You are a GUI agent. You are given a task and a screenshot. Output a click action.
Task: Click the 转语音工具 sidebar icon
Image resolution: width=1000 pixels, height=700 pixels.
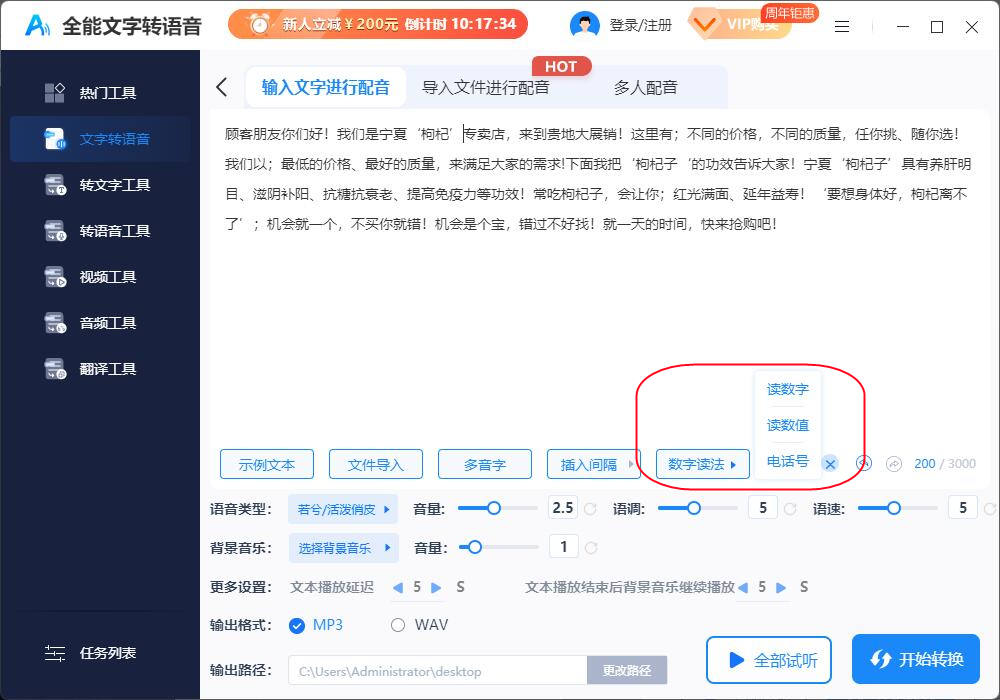point(100,230)
